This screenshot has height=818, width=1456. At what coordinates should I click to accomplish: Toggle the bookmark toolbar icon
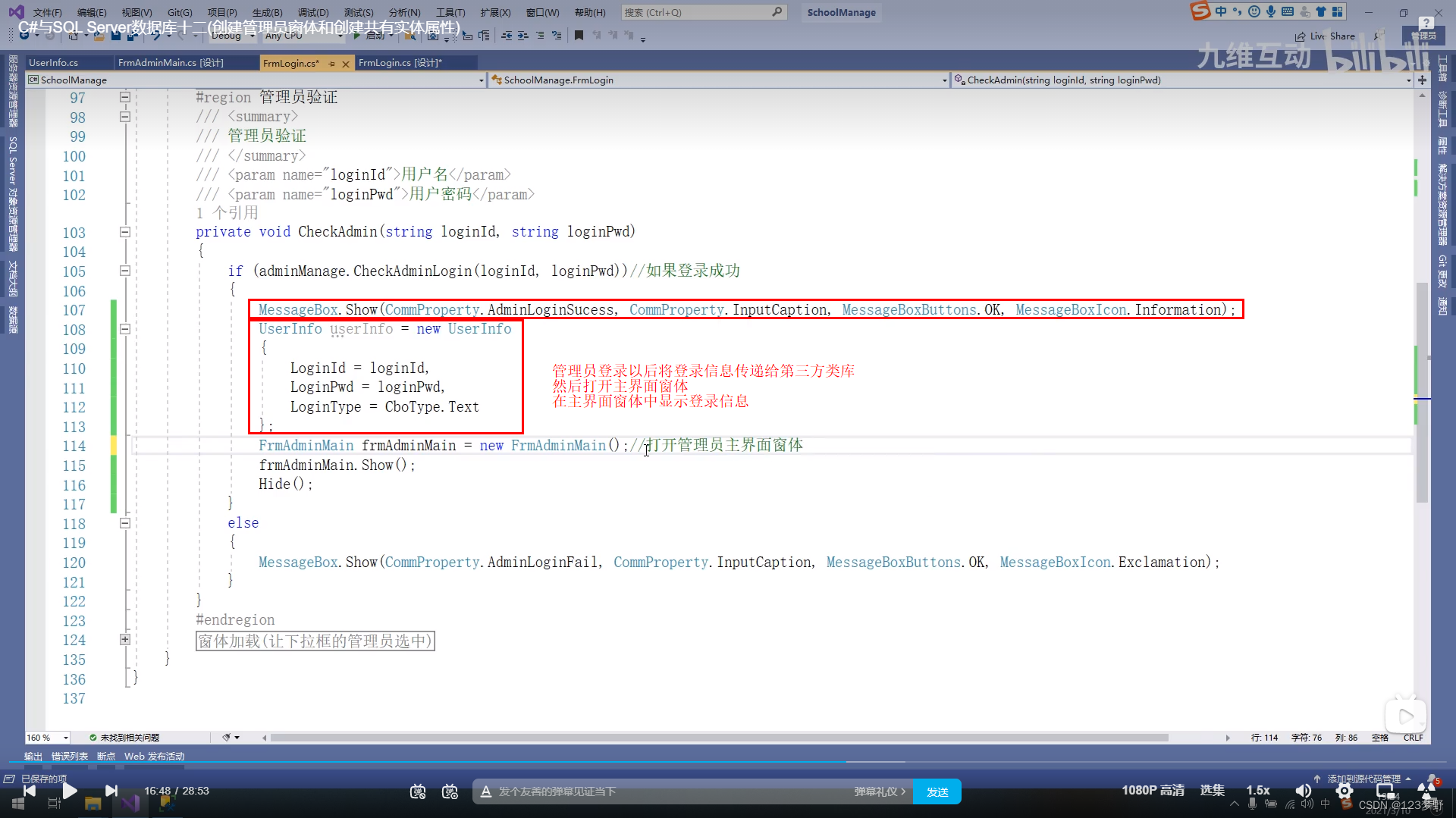pyautogui.click(x=579, y=36)
